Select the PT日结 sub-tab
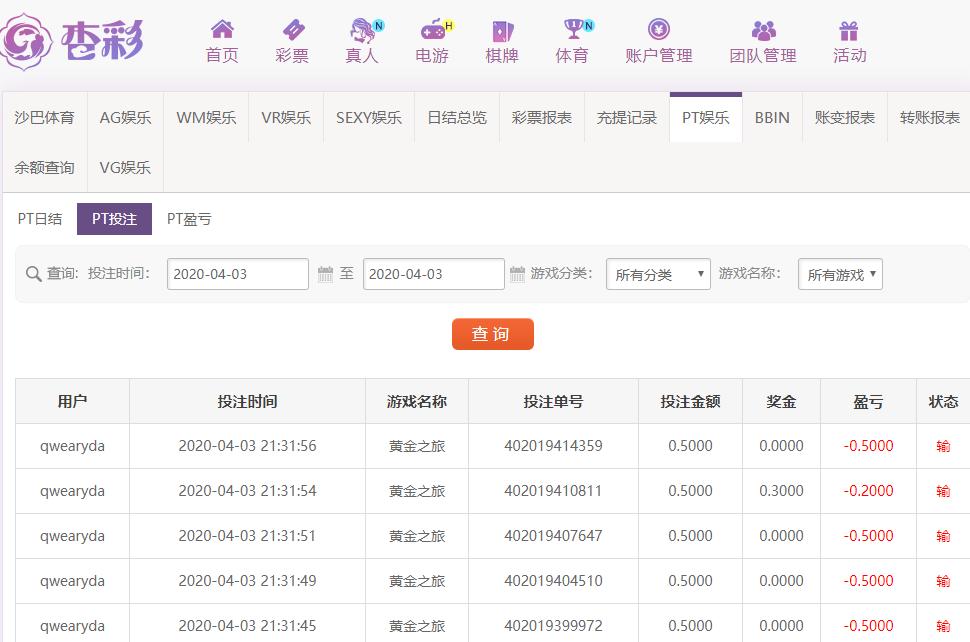The image size is (970, 642). [x=40, y=219]
